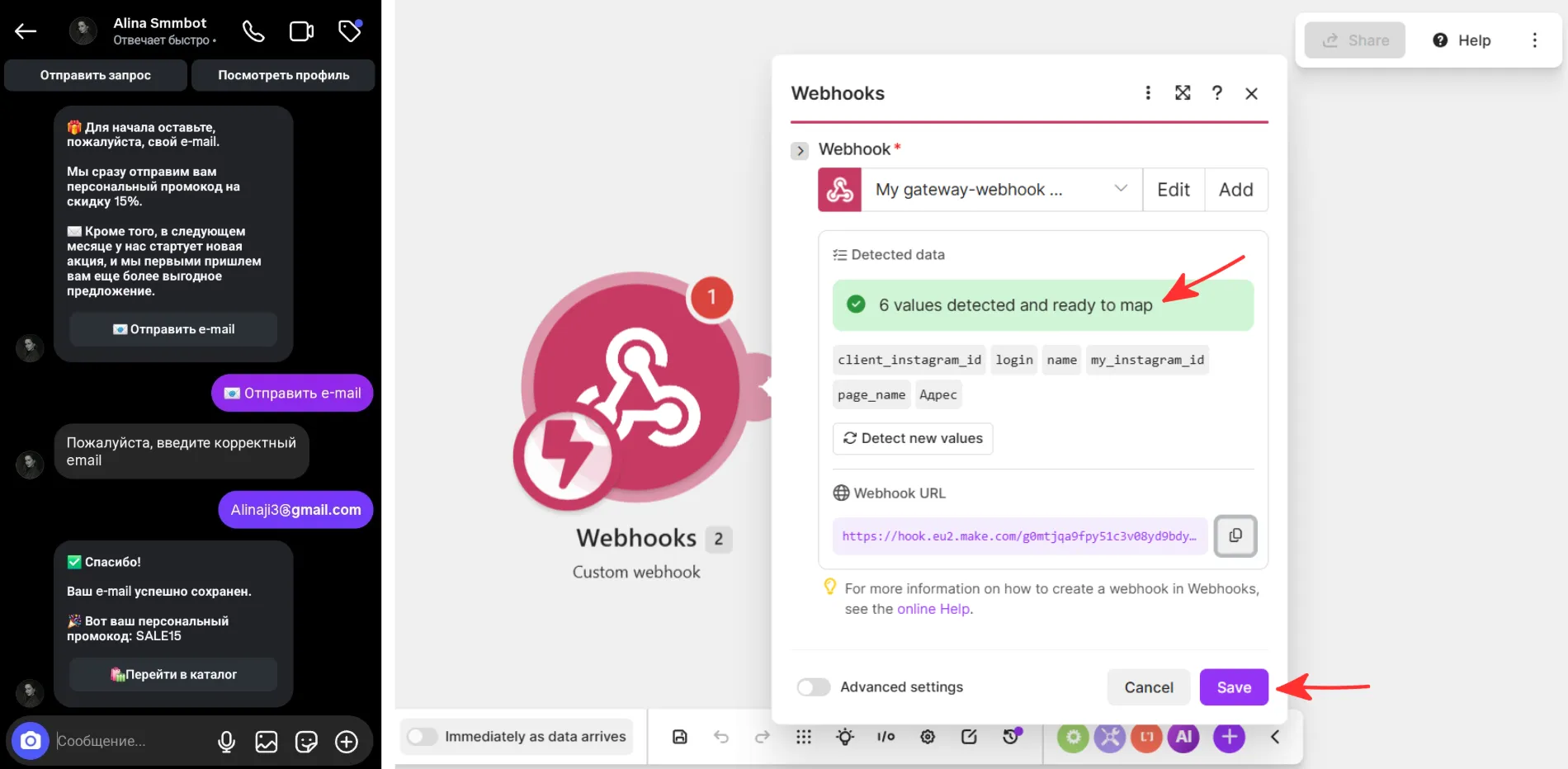Click the Посмотреть профиль button
Viewport: 1568px width, 769px height.
(283, 75)
